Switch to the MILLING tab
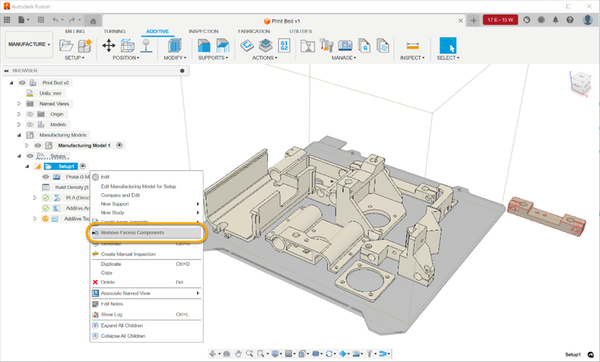This screenshot has width=600, height=362. 75,31
